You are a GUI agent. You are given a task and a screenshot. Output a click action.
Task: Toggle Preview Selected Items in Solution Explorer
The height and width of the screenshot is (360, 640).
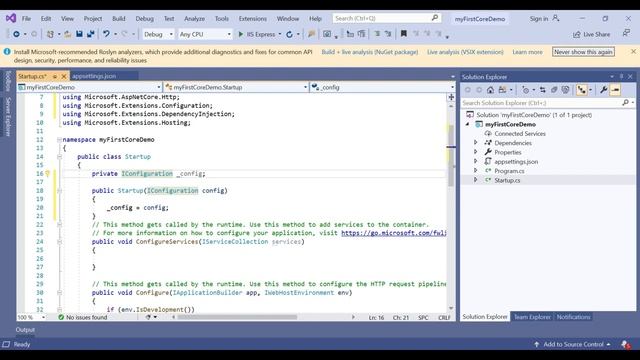[615, 90]
